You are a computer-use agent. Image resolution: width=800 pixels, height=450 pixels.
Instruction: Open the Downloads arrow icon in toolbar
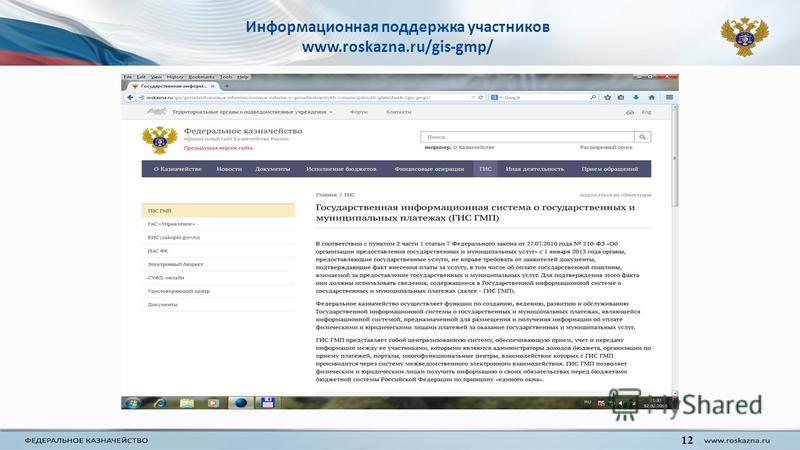(636, 97)
